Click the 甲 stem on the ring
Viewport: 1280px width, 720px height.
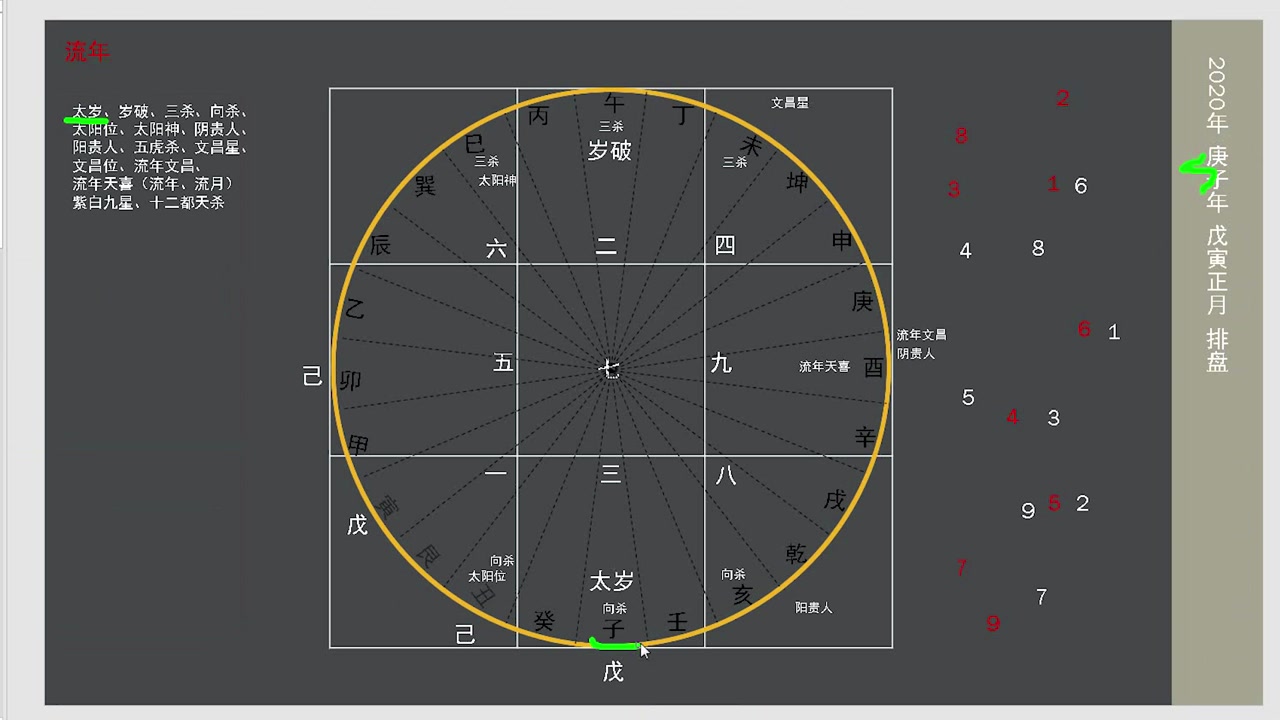click(x=358, y=445)
